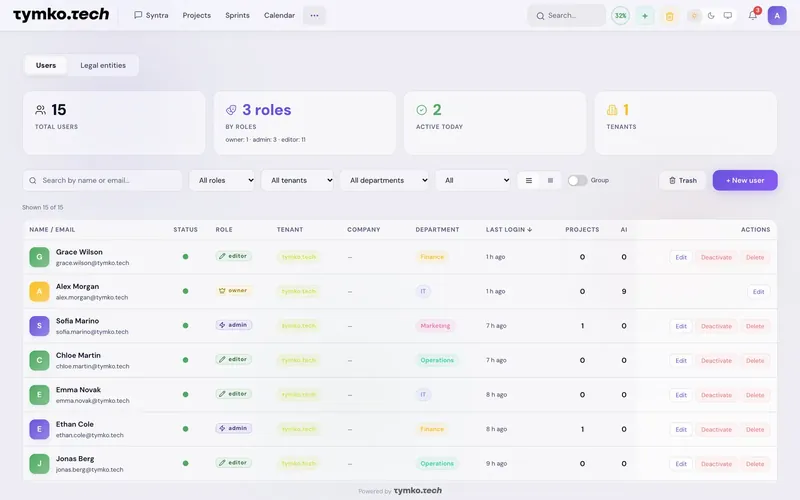
Task: Switch to list view icon
Action: (x=529, y=181)
